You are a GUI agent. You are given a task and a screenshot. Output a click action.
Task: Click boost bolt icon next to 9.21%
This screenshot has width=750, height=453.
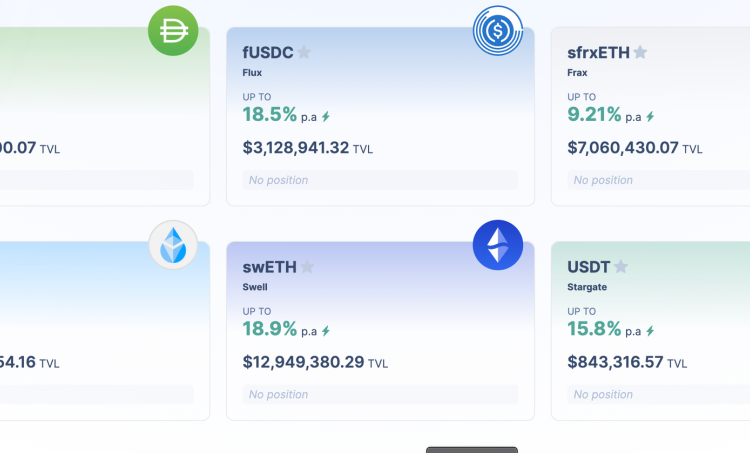click(x=650, y=117)
